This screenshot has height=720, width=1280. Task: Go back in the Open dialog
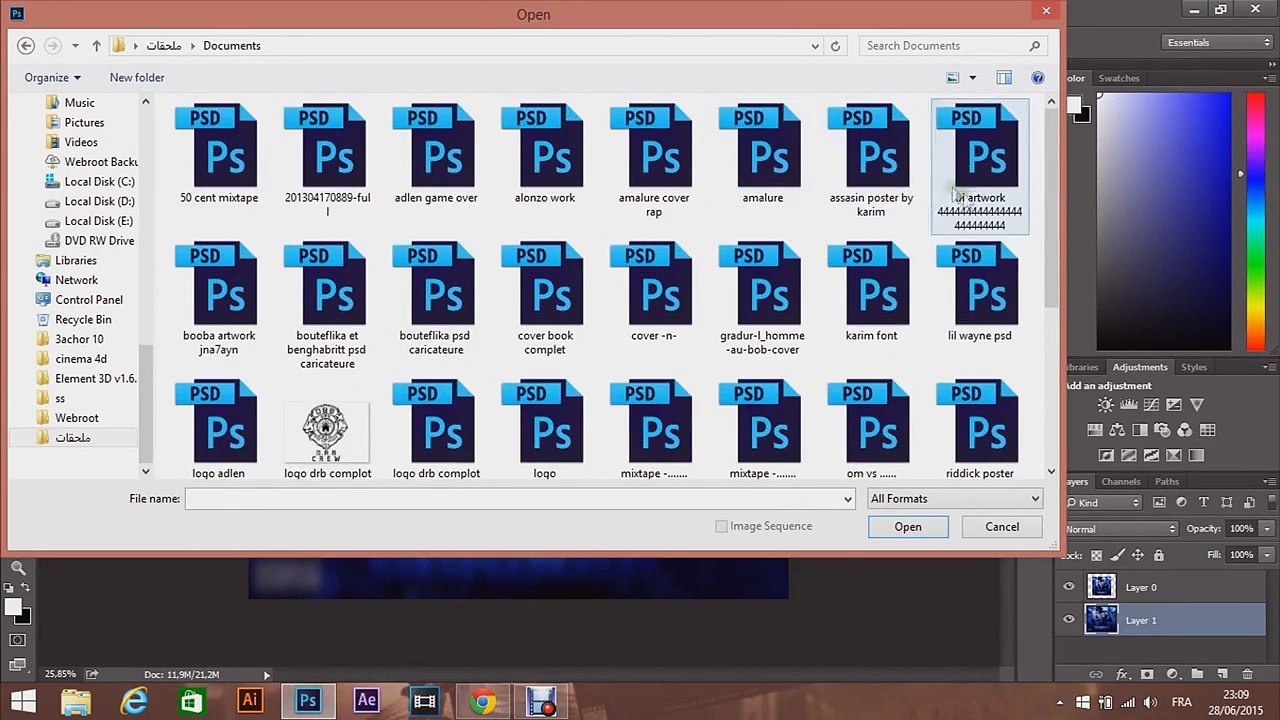[x=26, y=46]
